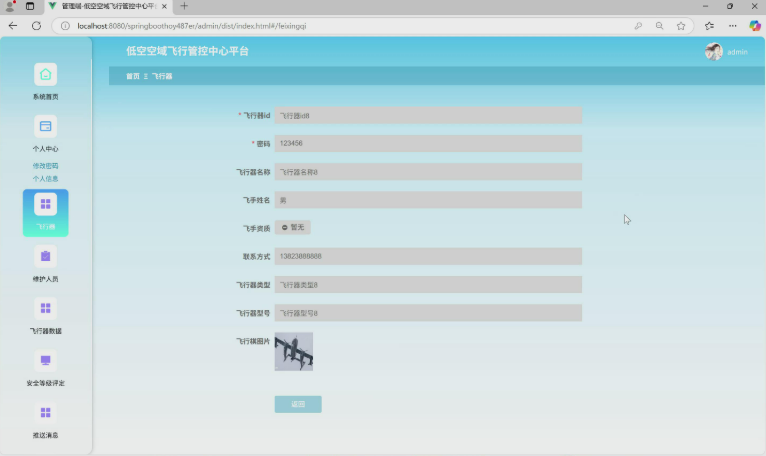Click the 返回 button
766x456 pixels.
[298, 404]
